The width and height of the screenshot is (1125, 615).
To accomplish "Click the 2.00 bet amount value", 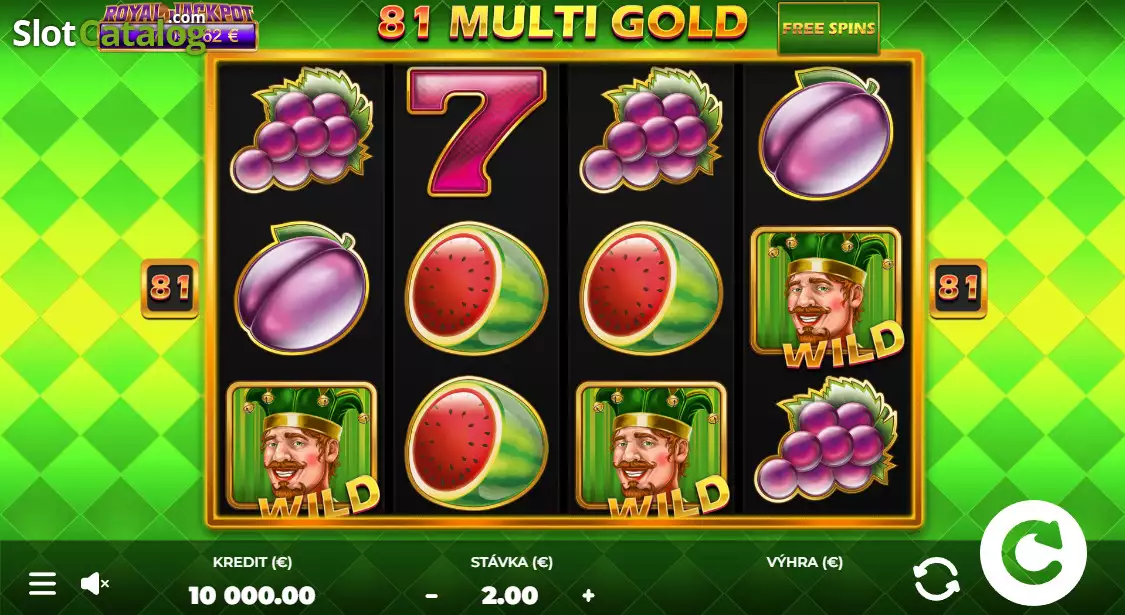I will (510, 595).
